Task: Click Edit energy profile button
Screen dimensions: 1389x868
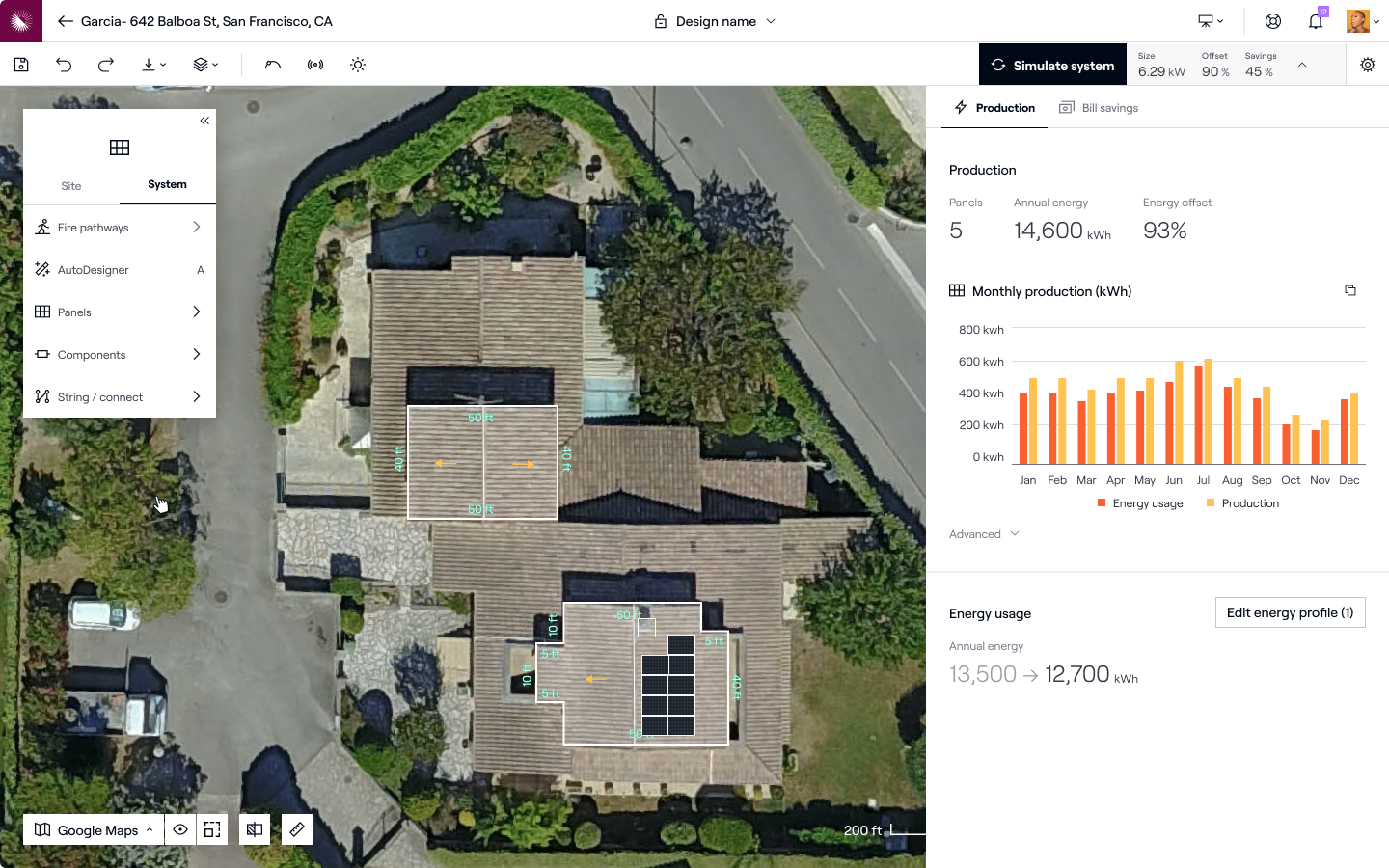Action: click(x=1290, y=612)
